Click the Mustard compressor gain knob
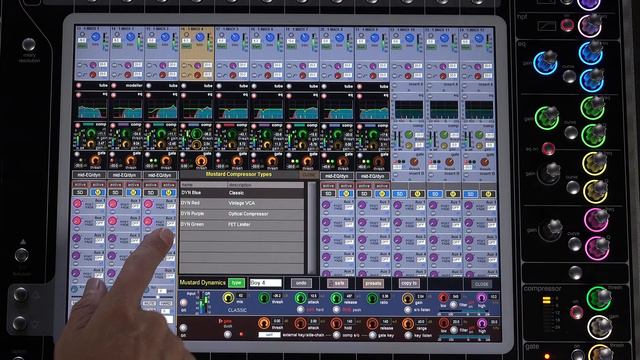The height and width of the screenshot is (360, 640). click(x=407, y=299)
